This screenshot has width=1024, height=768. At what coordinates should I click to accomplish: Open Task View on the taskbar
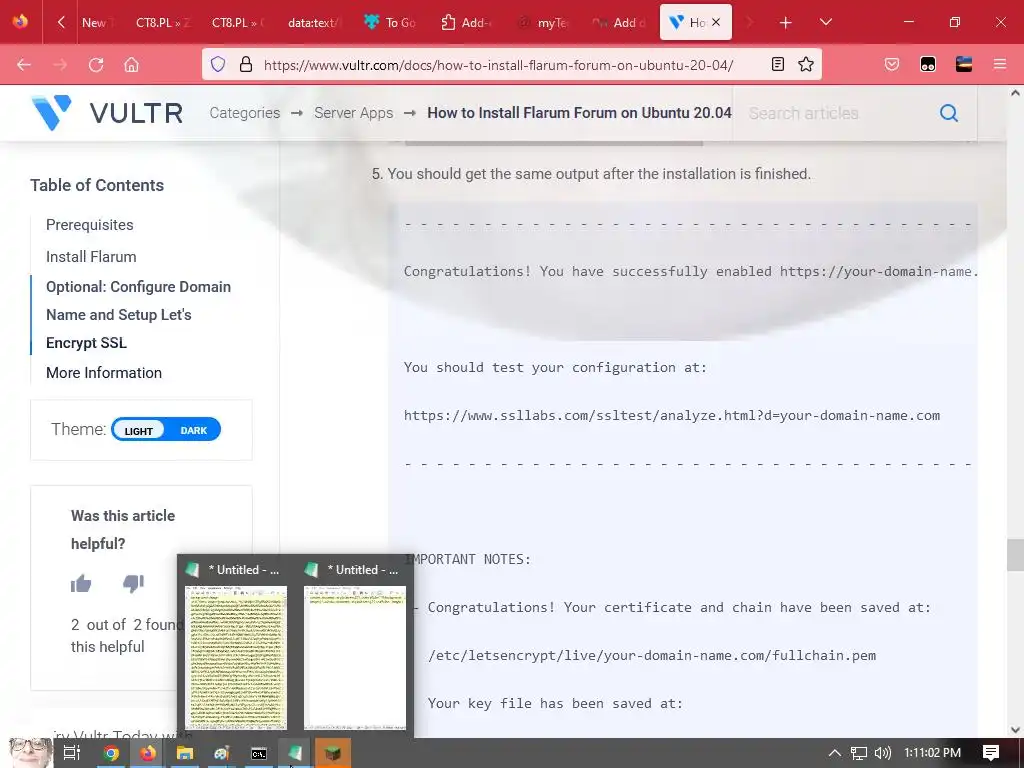click(72, 753)
